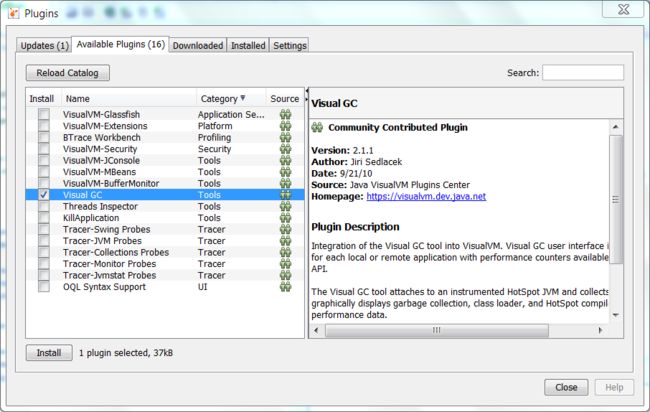Check the VisualVM-Security install checkbox
The image size is (650, 412).
(44, 149)
